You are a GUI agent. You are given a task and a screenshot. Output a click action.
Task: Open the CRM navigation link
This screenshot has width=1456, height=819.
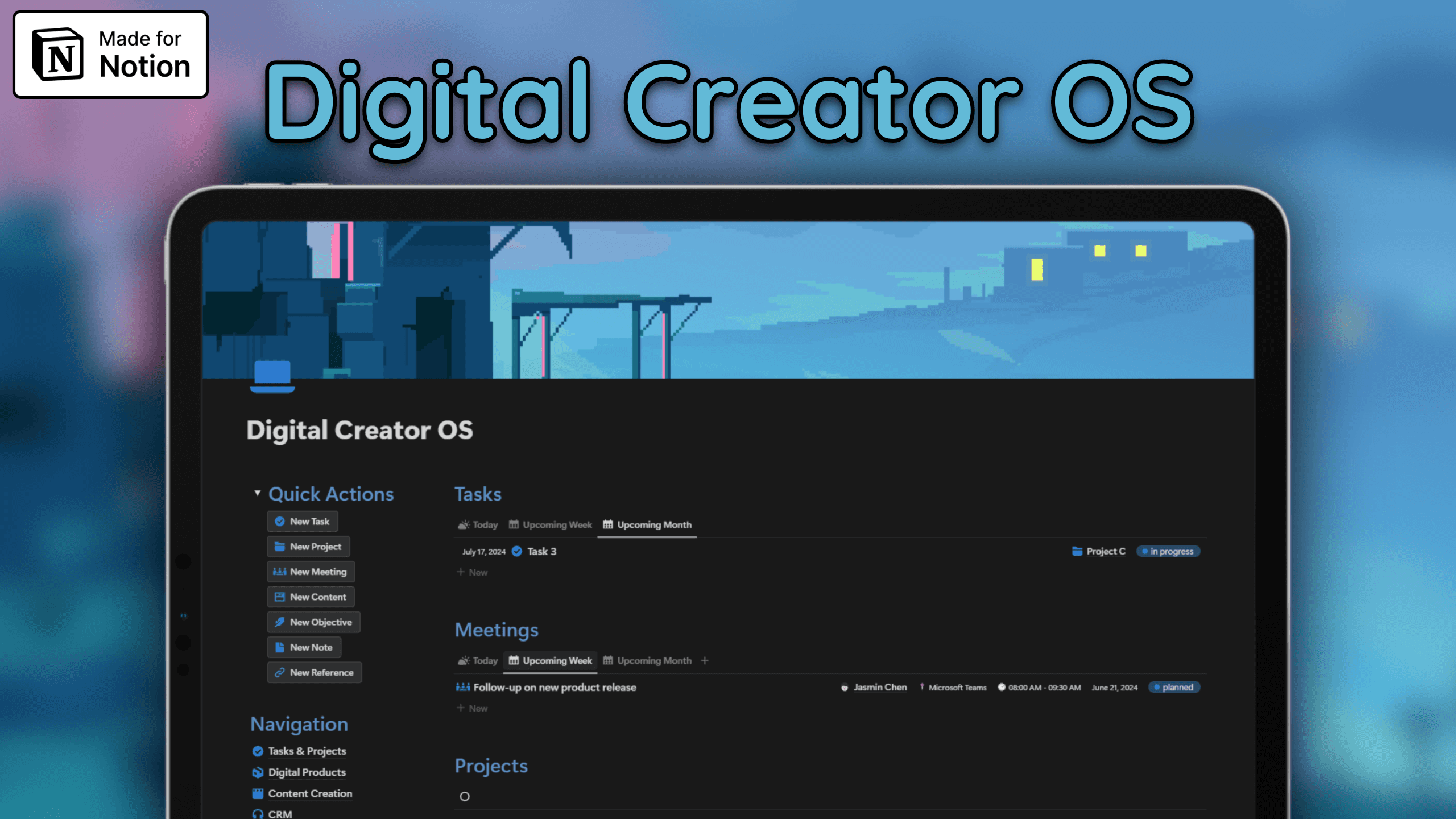pyautogui.click(x=280, y=814)
